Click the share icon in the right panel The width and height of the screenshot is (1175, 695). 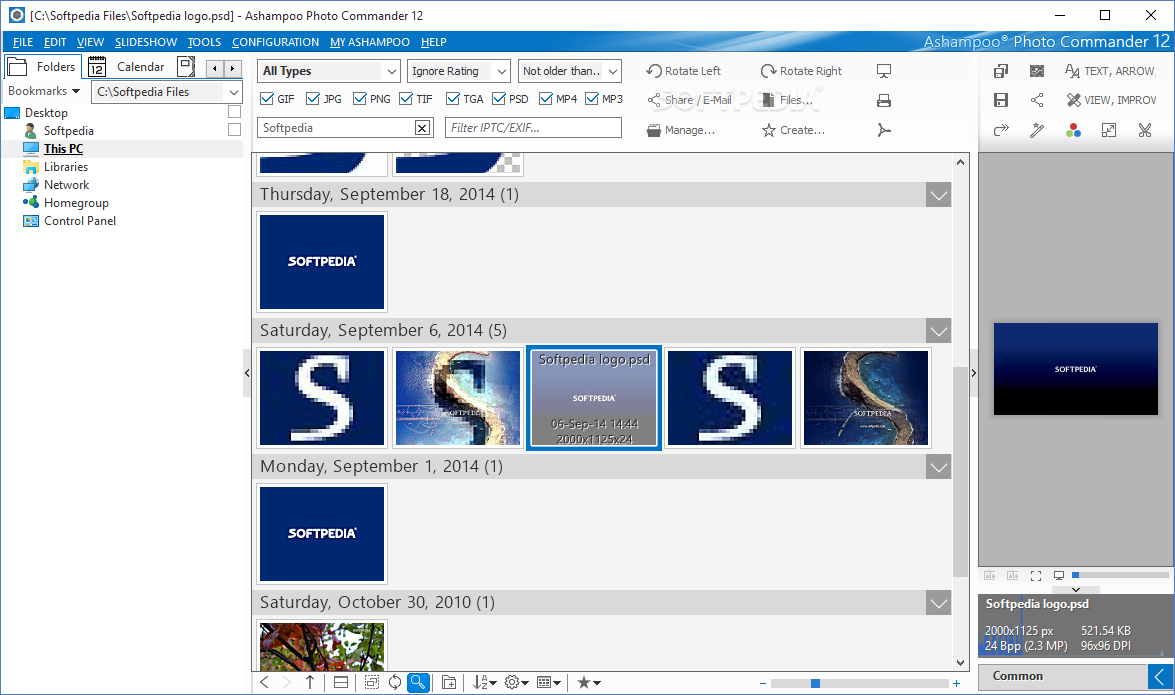pyautogui.click(x=1037, y=100)
